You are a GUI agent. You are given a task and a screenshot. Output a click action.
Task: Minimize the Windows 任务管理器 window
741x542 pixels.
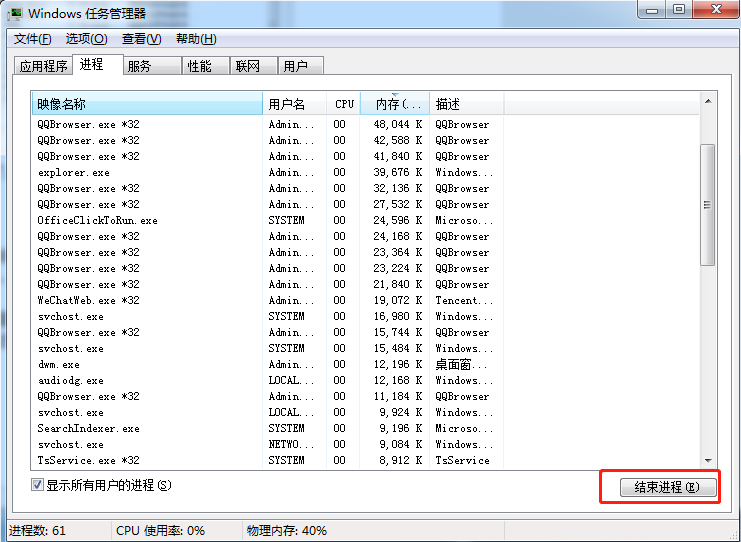tap(653, 9)
